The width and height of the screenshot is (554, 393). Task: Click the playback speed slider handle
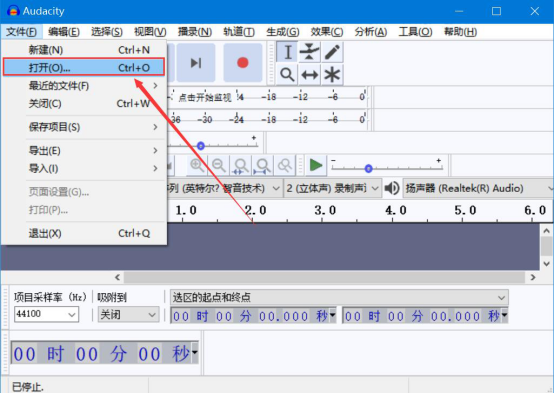click(x=369, y=169)
